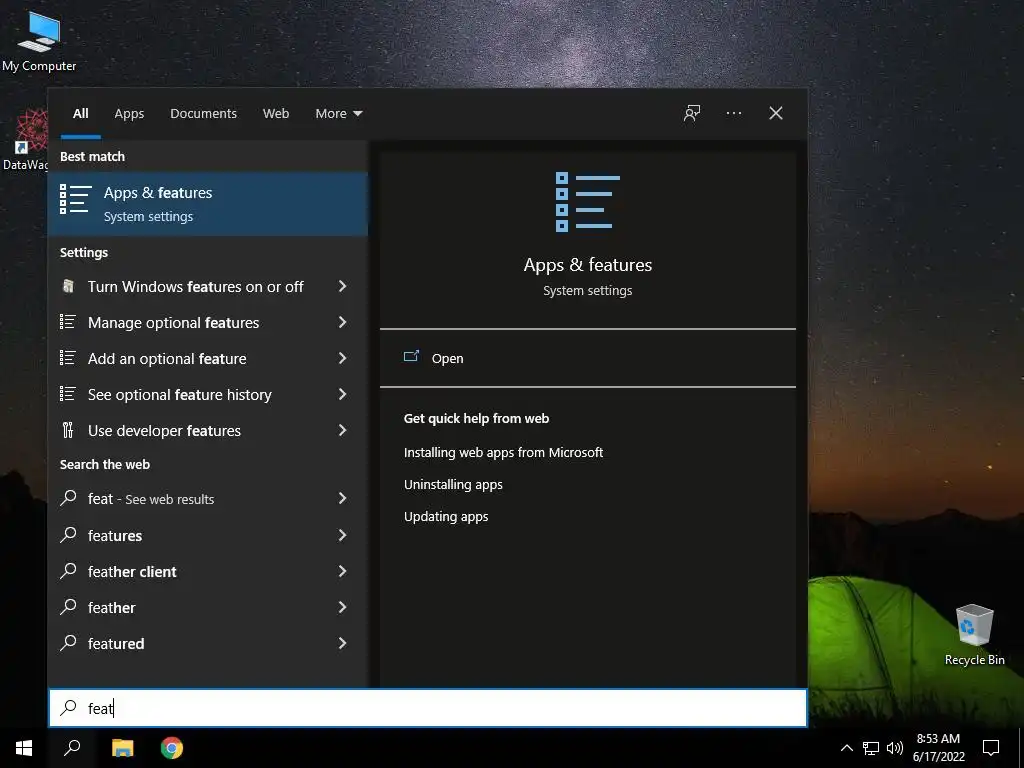Expand arrow for the 'feather' web suggestion
This screenshot has width=1024, height=768.
coord(342,607)
